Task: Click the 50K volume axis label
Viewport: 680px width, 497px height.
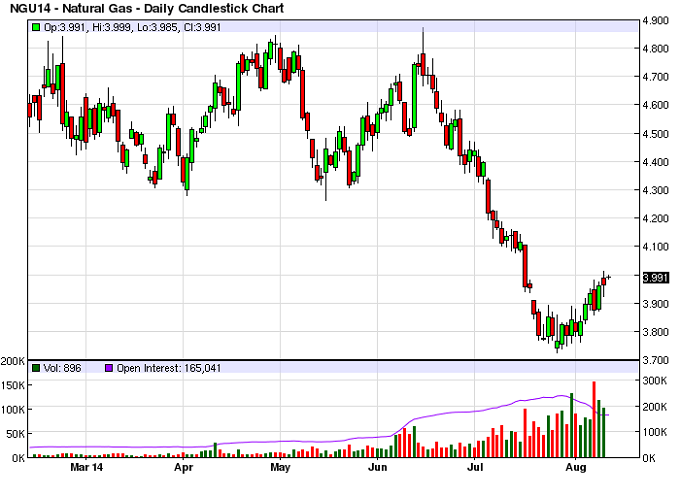Action: tap(15, 434)
